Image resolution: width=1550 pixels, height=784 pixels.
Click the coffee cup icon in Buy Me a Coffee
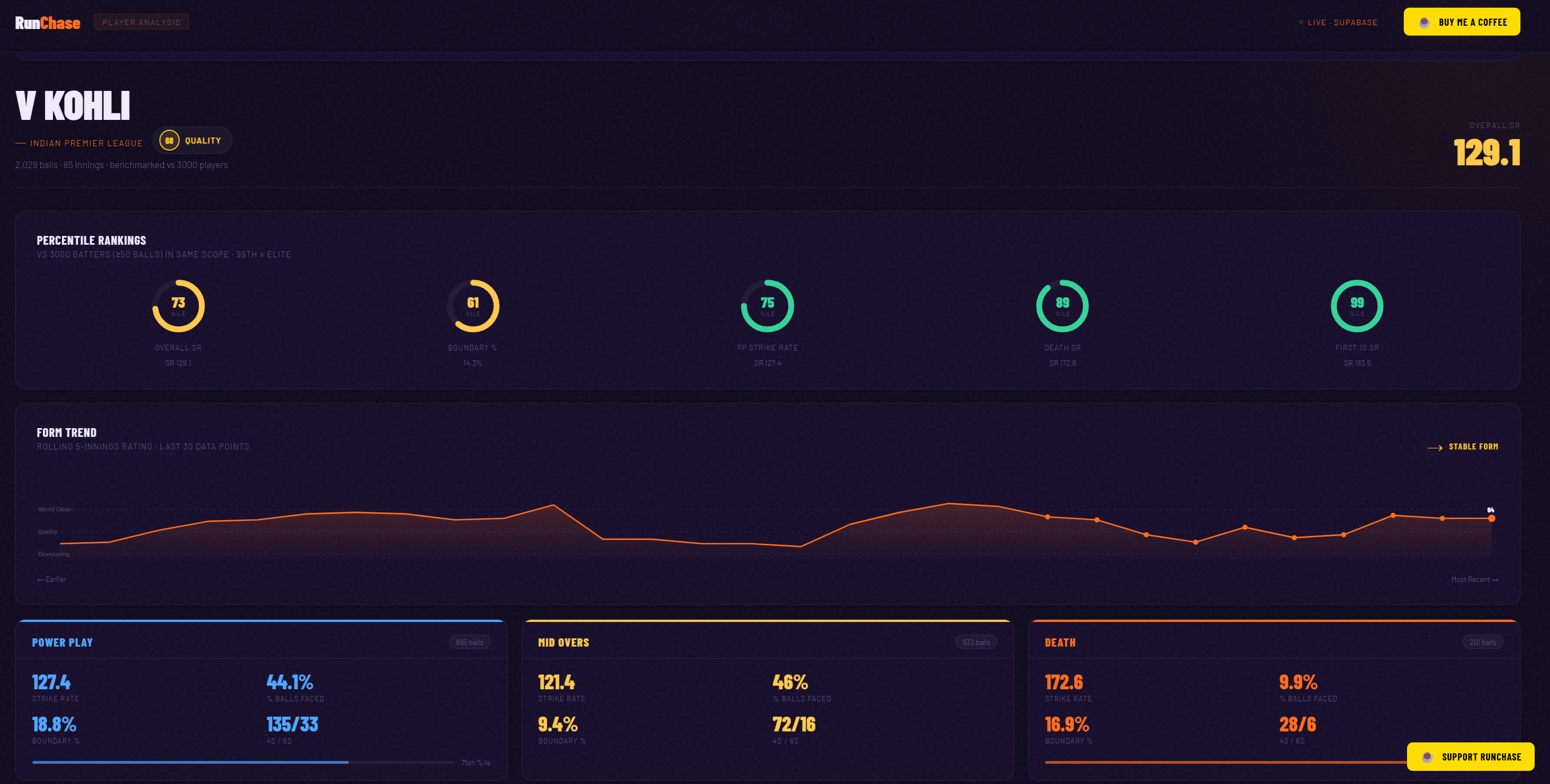pos(1424,22)
